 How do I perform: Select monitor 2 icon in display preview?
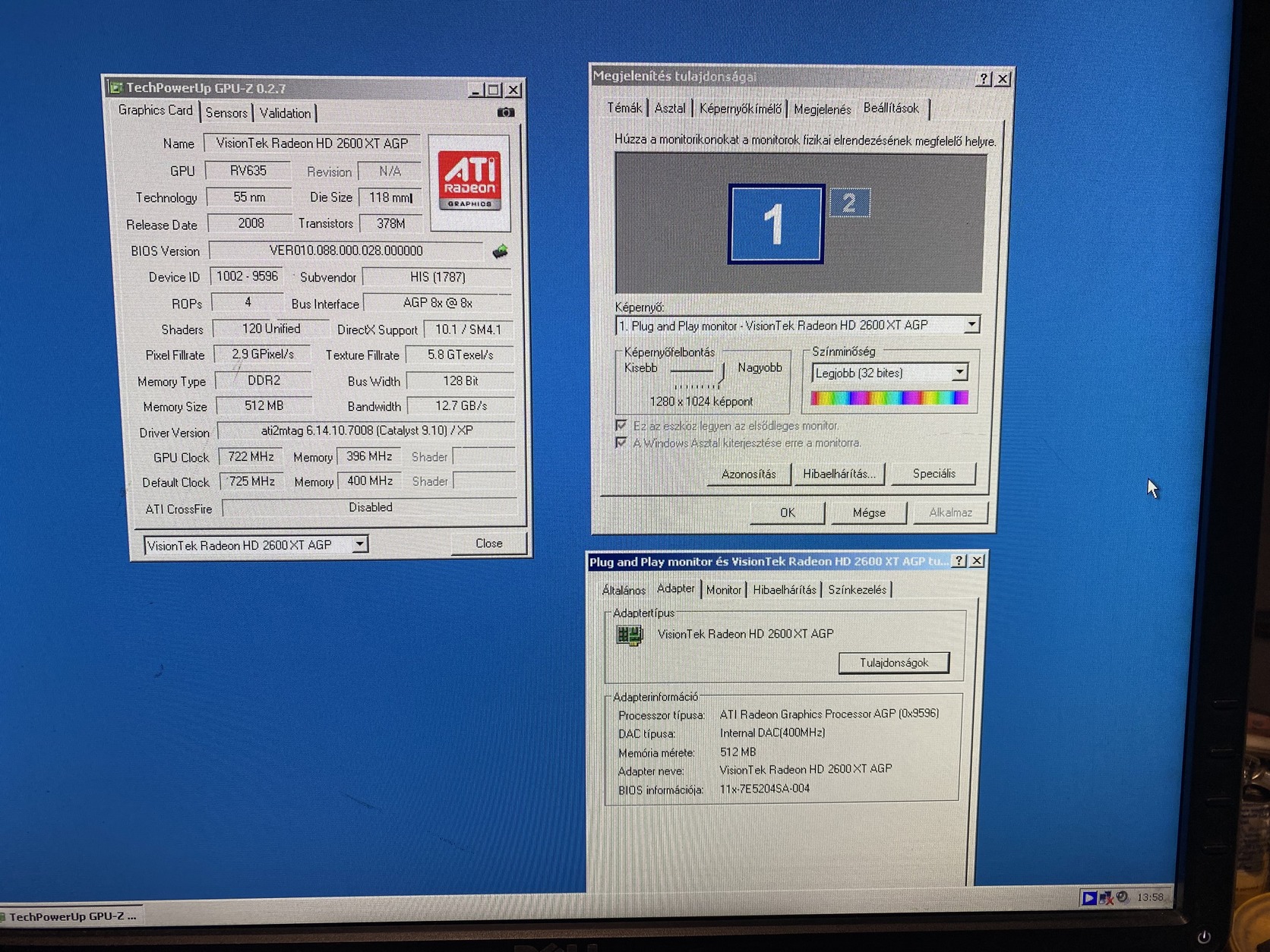(x=849, y=203)
